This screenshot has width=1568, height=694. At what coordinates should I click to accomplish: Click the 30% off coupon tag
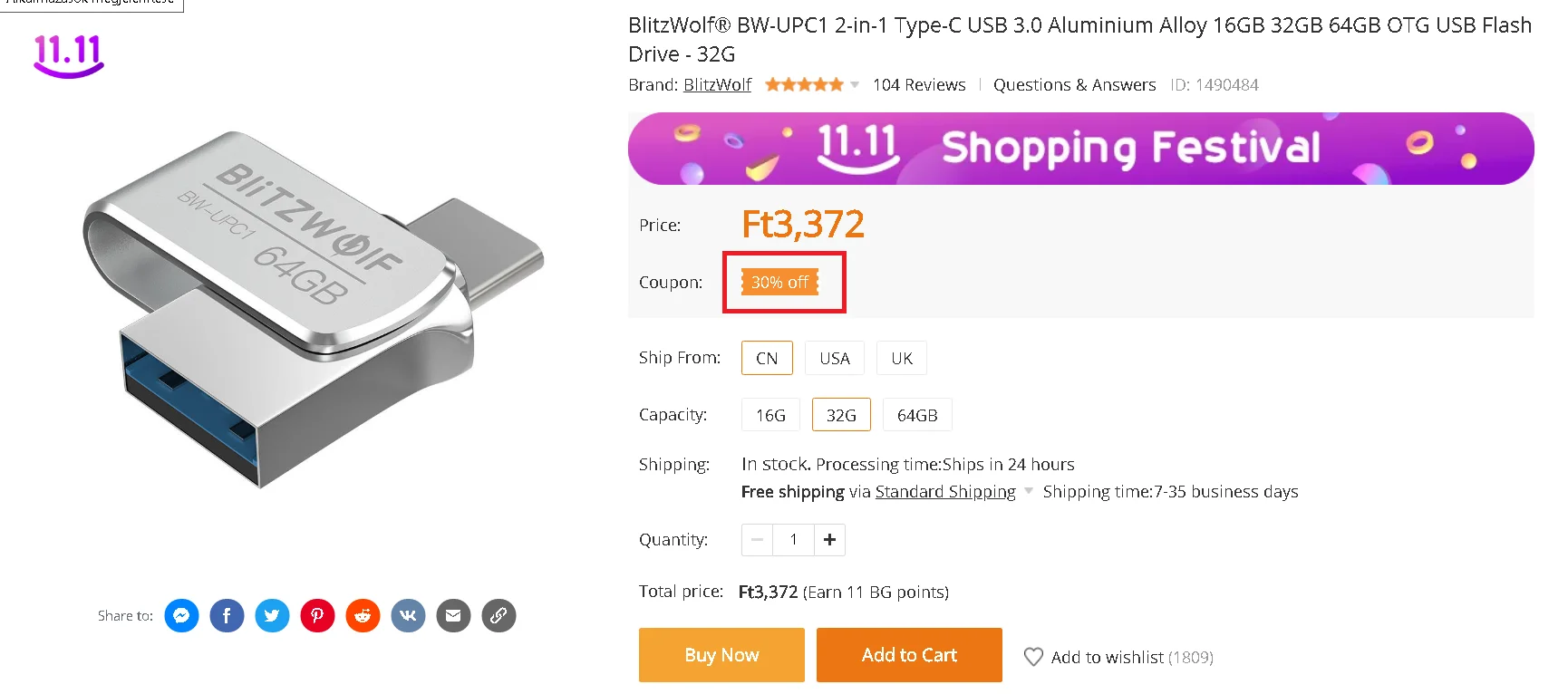779,283
